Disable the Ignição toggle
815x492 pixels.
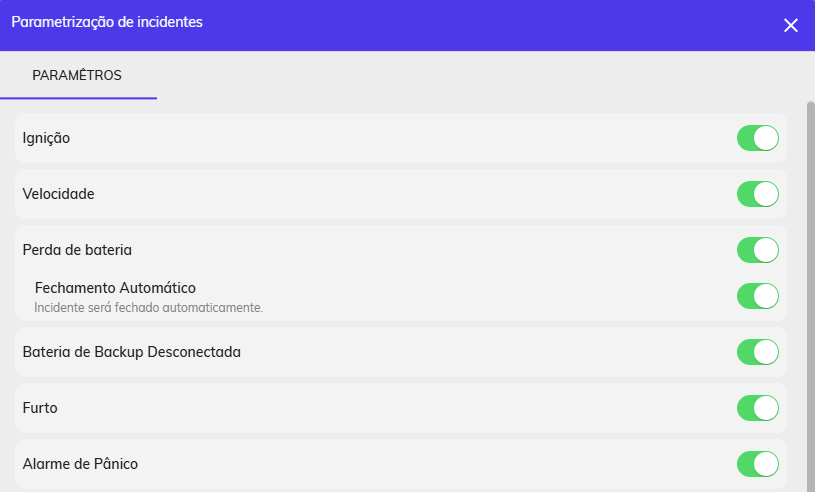pos(757,138)
